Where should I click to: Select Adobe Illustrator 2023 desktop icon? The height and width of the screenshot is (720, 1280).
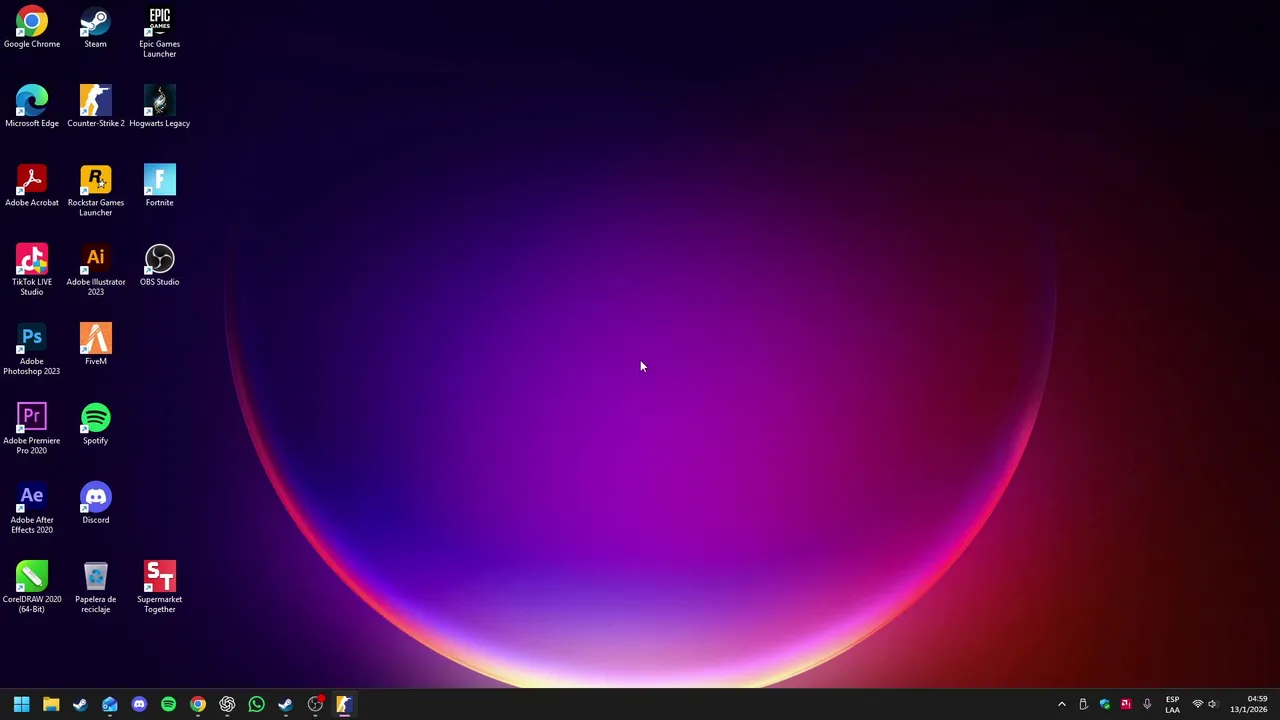click(95, 270)
